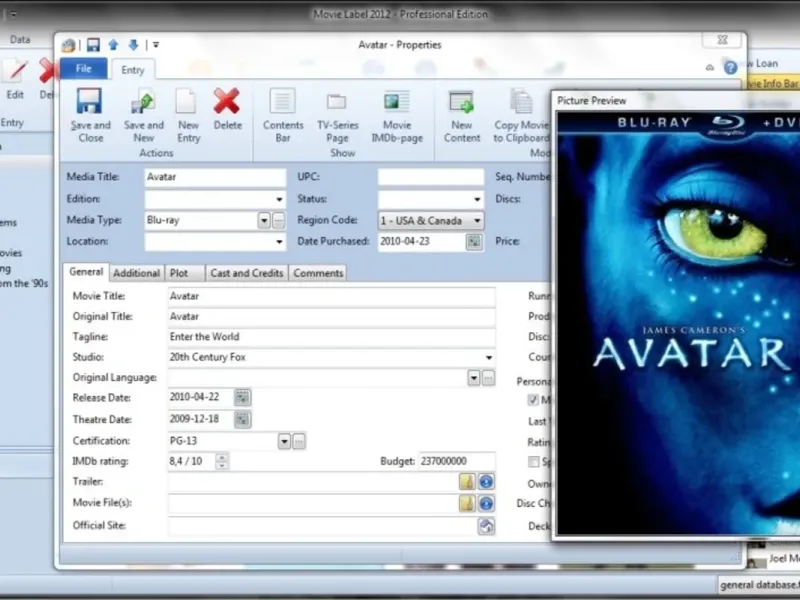Click the Certification ellipsis button
The height and width of the screenshot is (600, 800).
pos(299,441)
